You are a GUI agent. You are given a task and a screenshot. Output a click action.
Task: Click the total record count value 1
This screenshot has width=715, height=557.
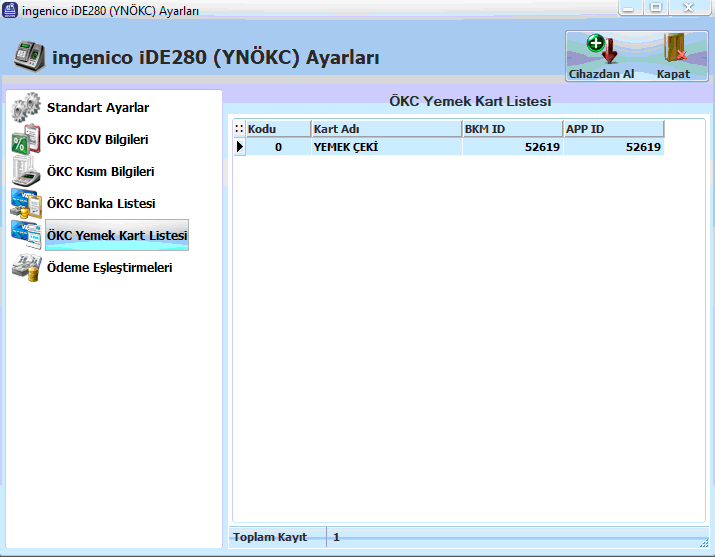click(x=336, y=537)
